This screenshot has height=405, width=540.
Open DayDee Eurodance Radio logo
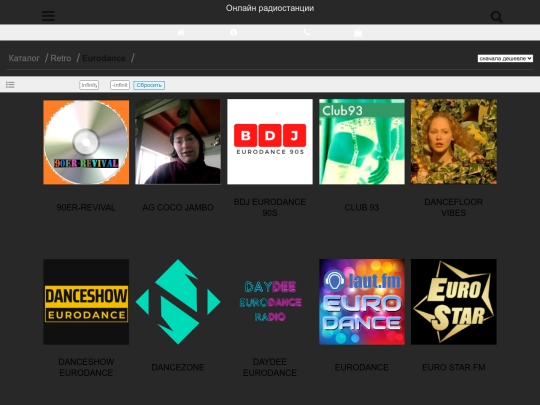point(270,302)
